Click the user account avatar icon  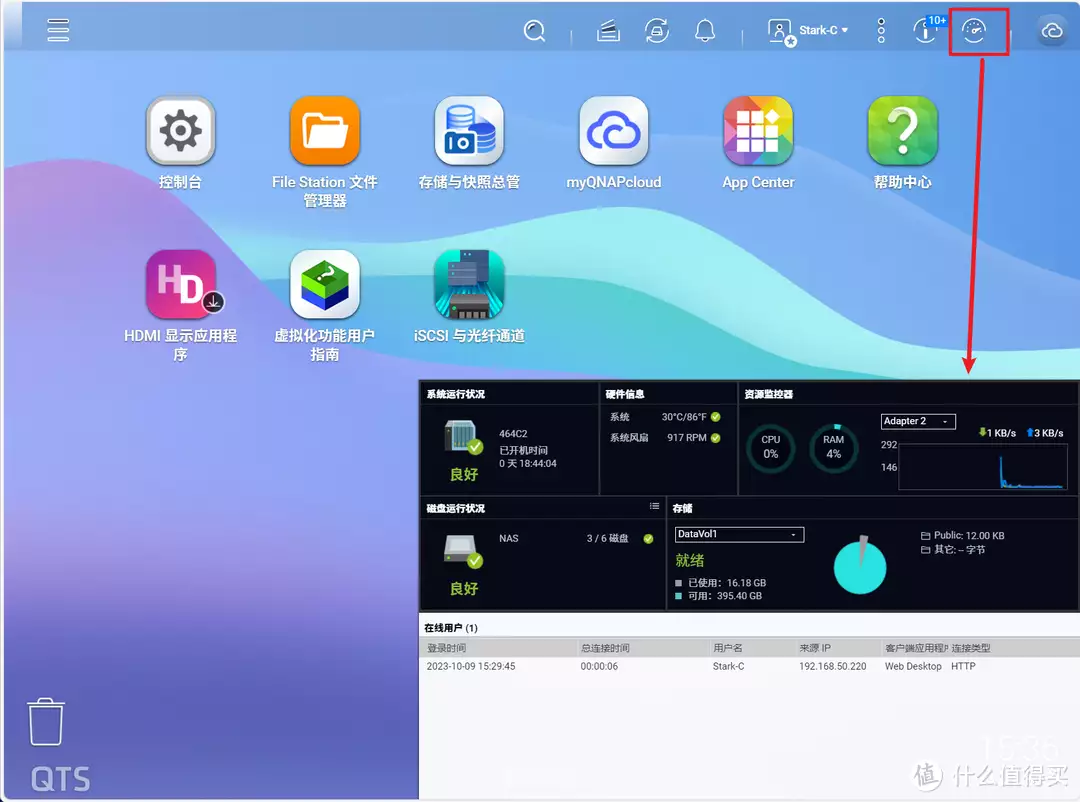click(781, 32)
